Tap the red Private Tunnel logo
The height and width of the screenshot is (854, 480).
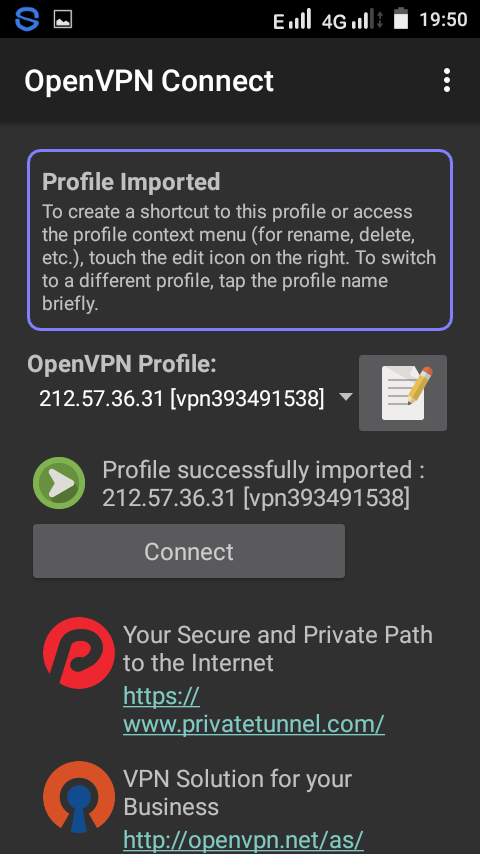pos(79,652)
